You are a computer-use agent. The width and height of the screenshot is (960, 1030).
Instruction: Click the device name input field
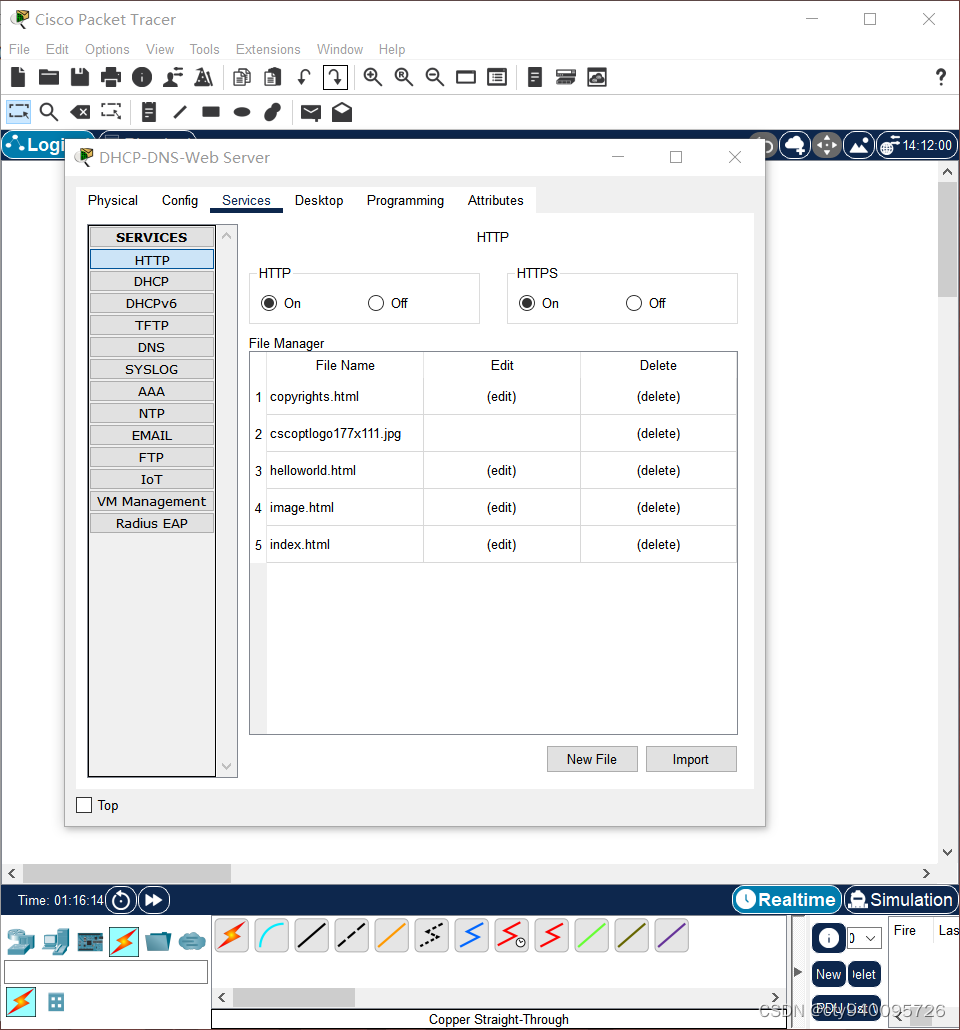(106, 972)
